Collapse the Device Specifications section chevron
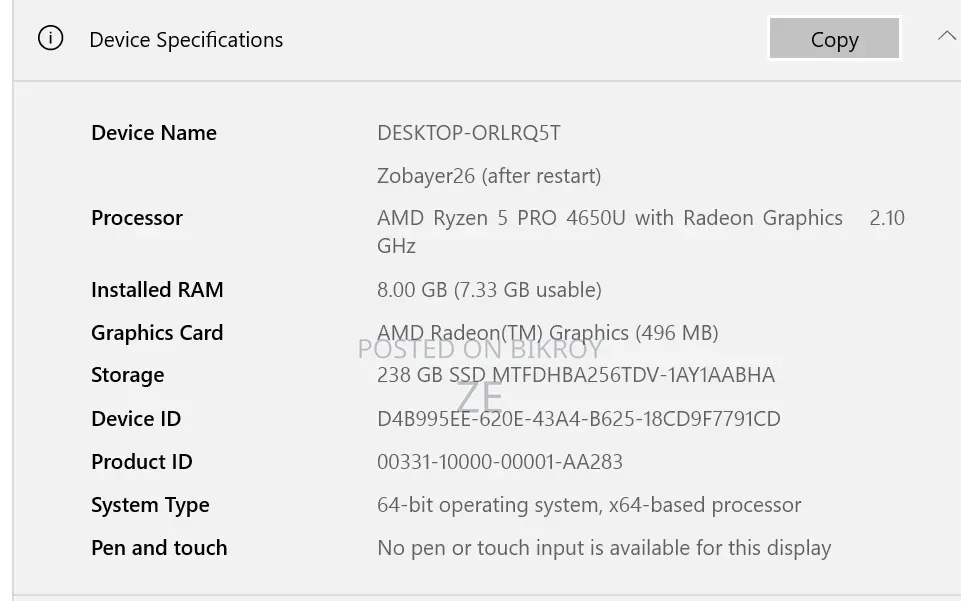The image size is (961, 601). tap(947, 36)
